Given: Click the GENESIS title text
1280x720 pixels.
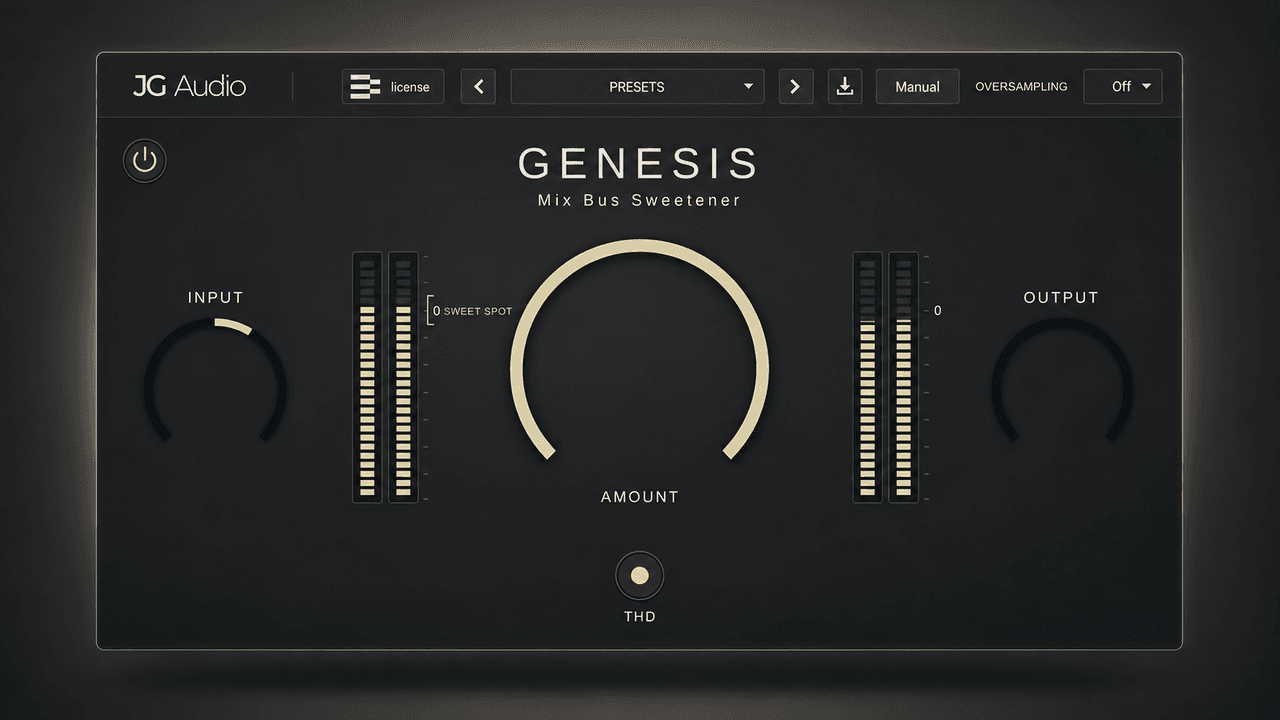Looking at the screenshot, I should pyautogui.click(x=639, y=163).
